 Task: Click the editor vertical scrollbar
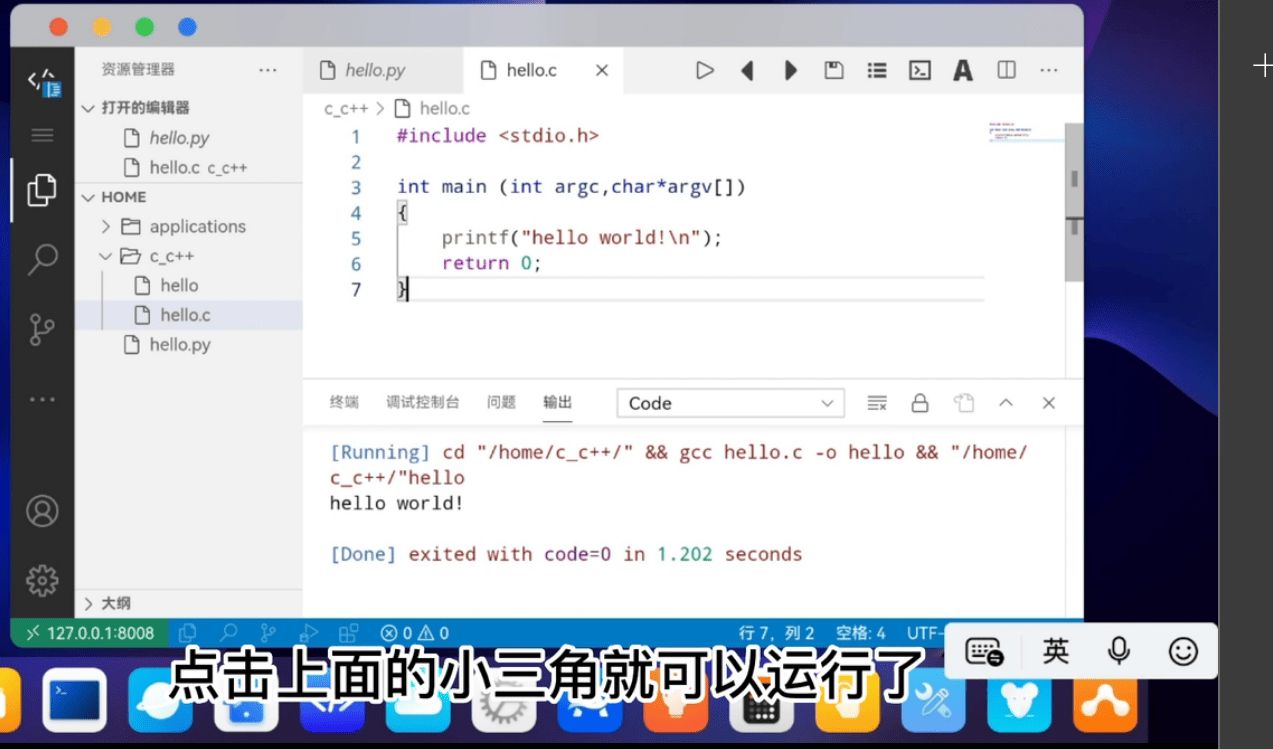click(x=1073, y=200)
